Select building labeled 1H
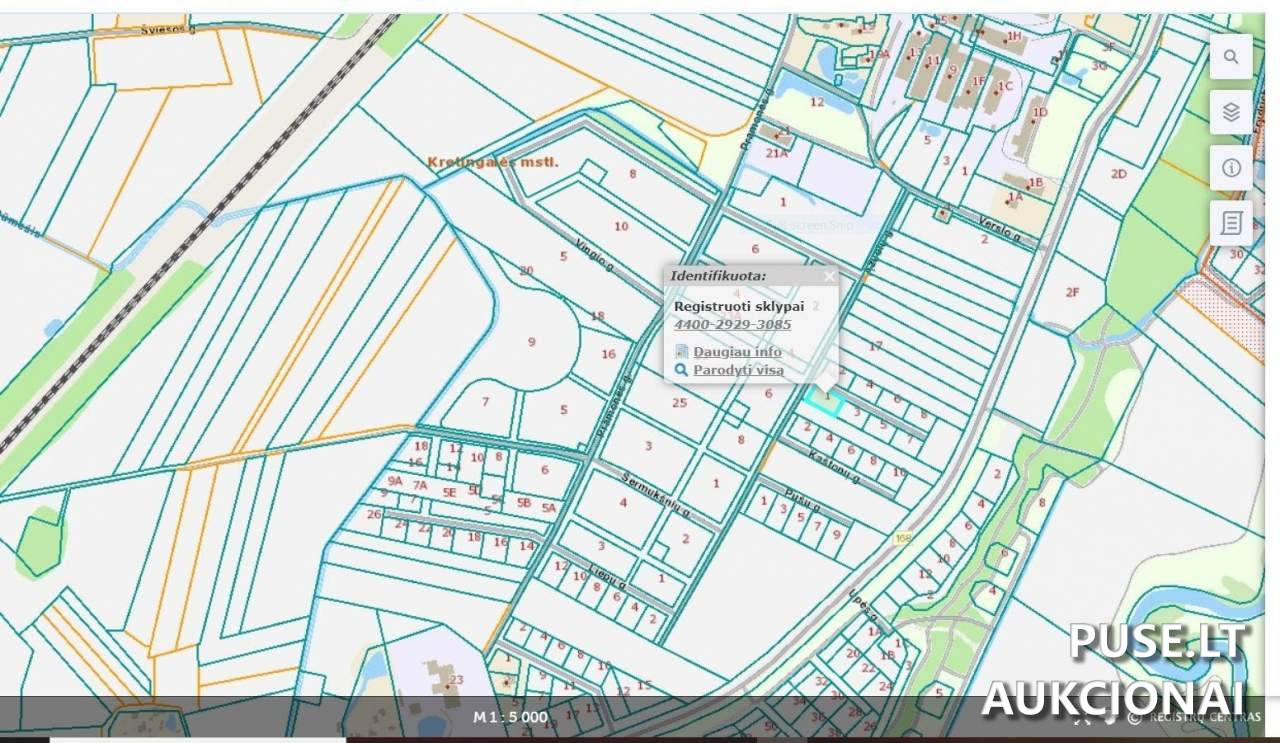Viewport: 1280px width, 743px height. click(x=1013, y=36)
